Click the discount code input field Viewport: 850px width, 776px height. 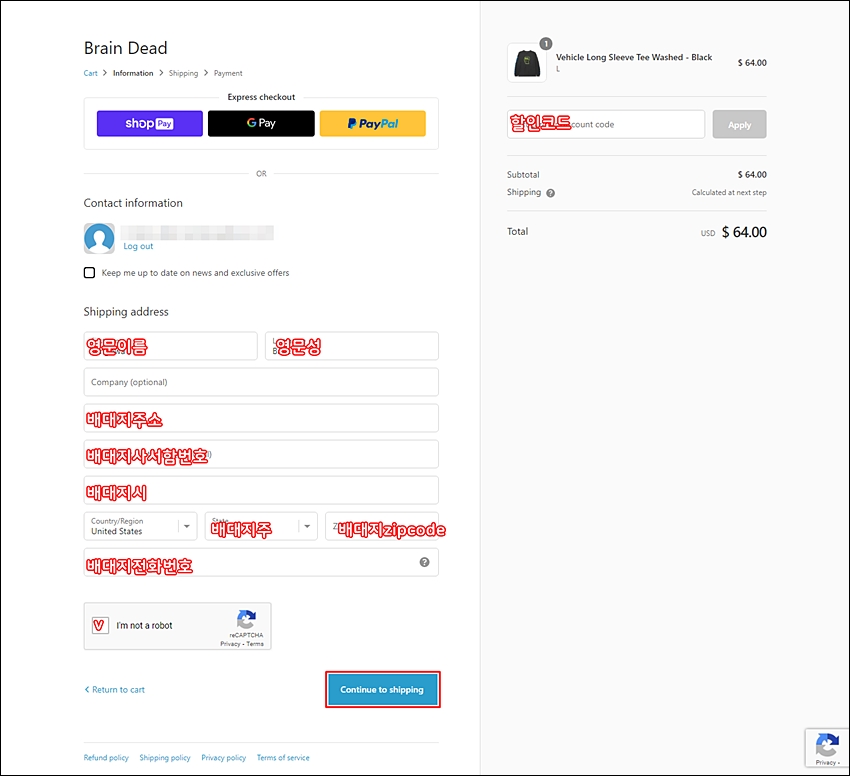[606, 124]
